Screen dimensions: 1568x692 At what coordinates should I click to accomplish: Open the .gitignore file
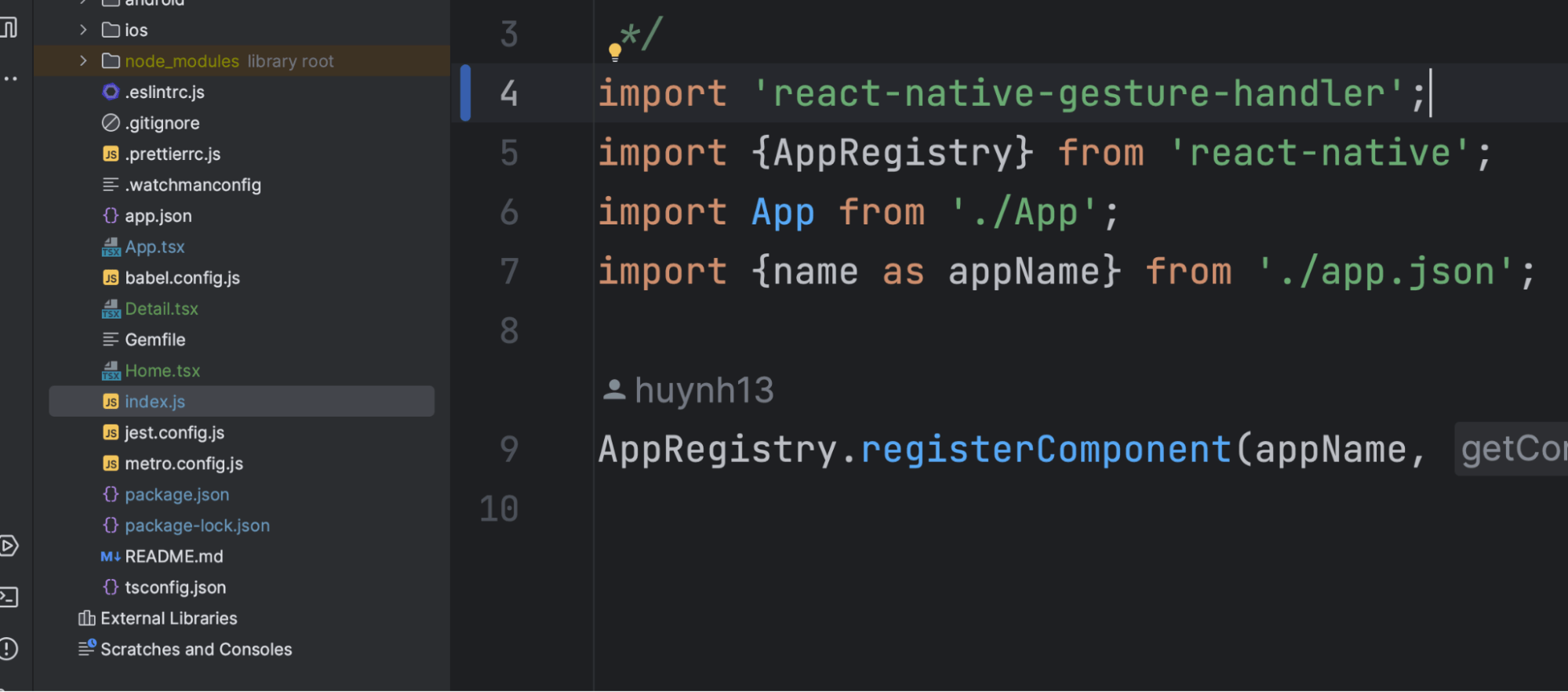162,123
